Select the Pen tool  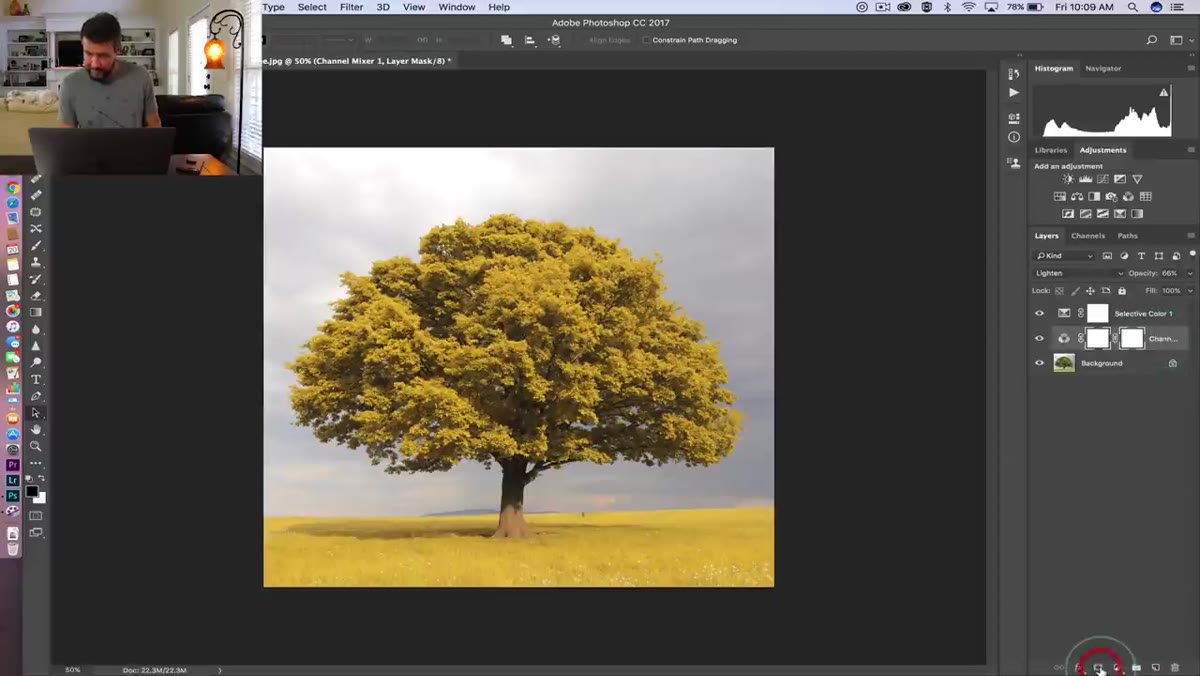[x=36, y=396]
